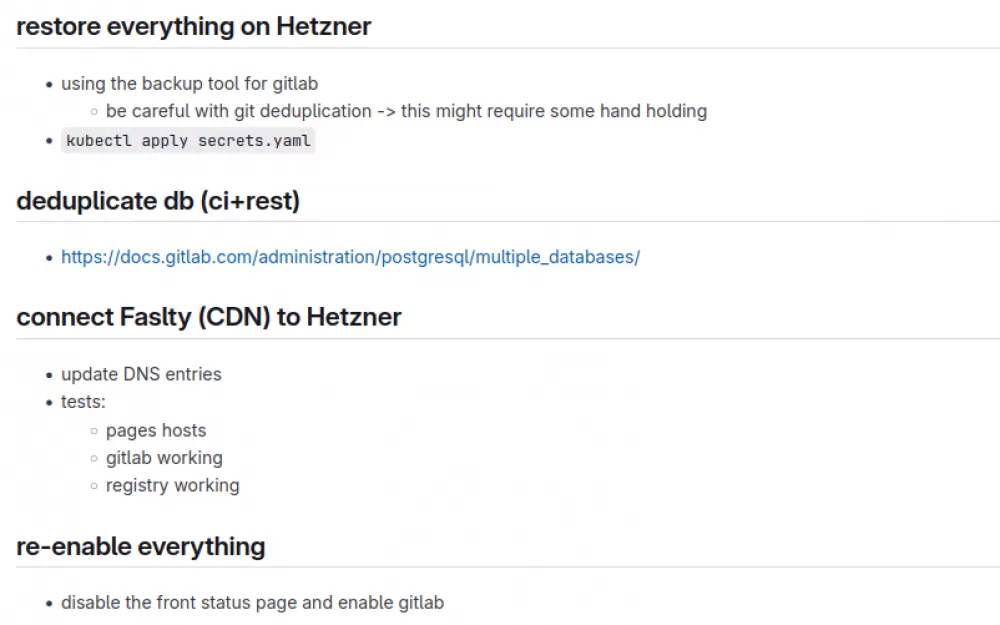Click the 're-enable everything' heading
The image size is (1000, 625).
tap(140, 547)
